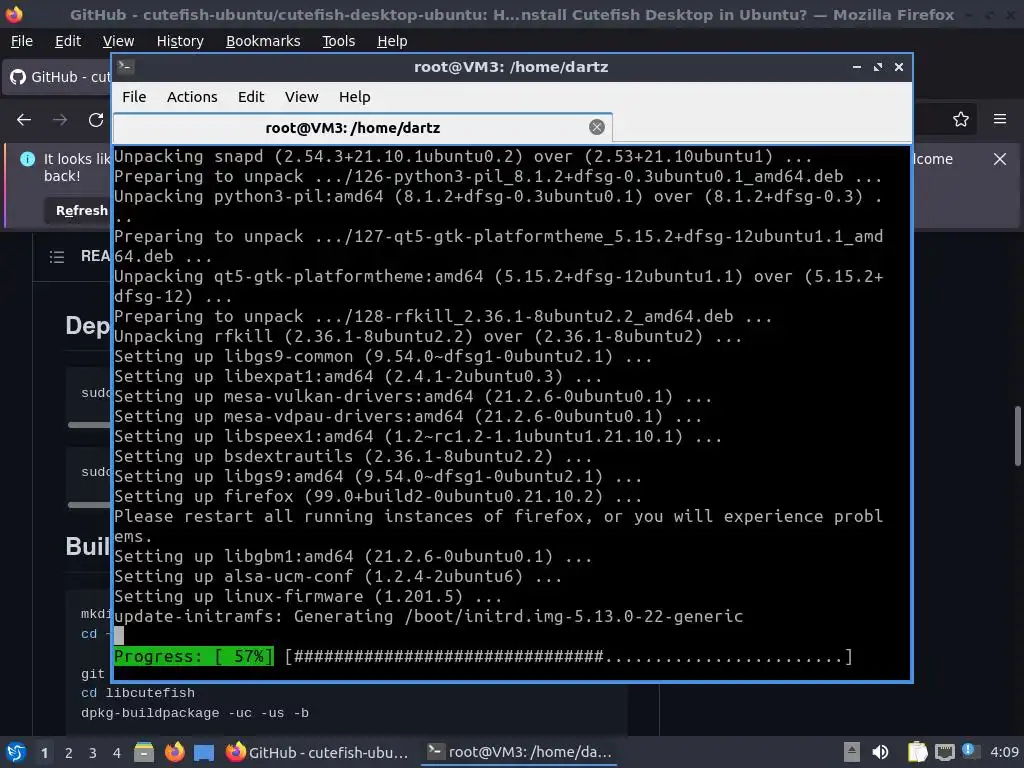The height and width of the screenshot is (768, 1024).
Task: Switch to virtual desktop 3
Action: coord(93,752)
